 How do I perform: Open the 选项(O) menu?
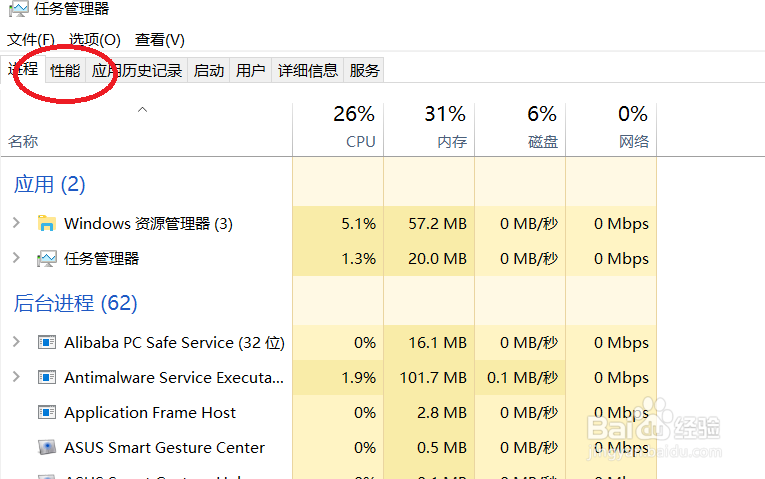tap(95, 40)
